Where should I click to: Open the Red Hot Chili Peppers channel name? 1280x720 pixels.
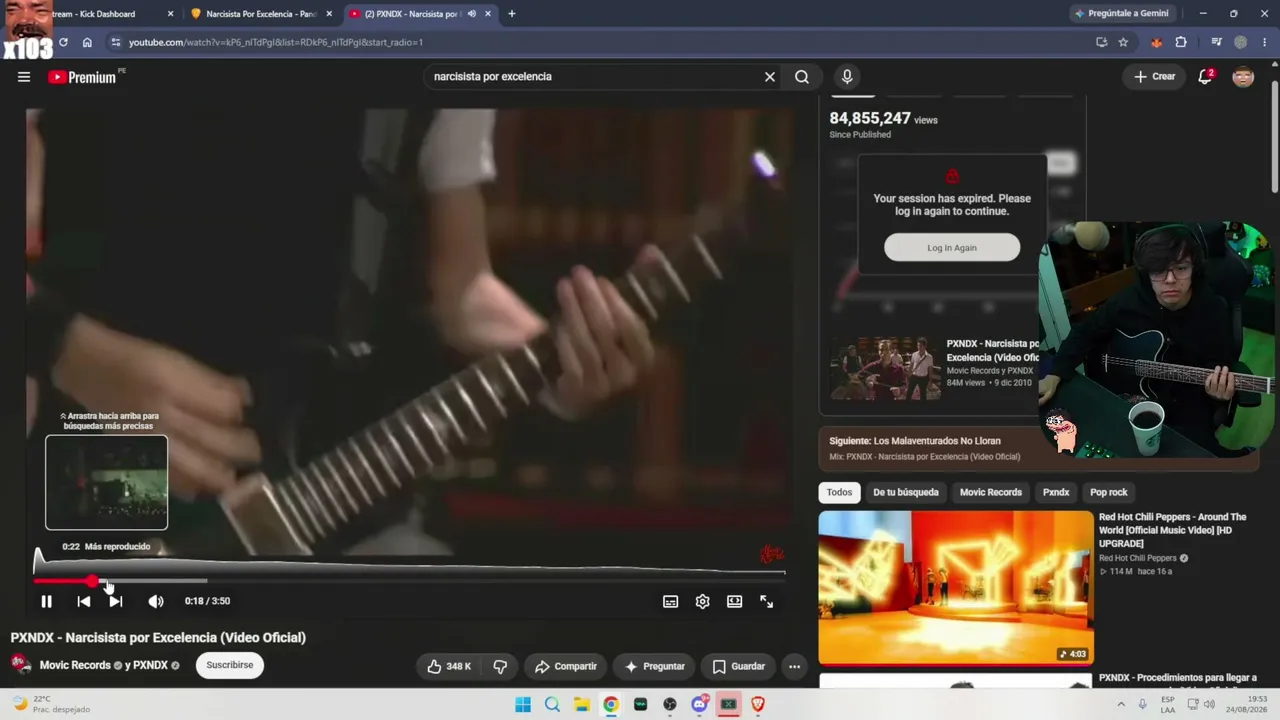click(x=1138, y=558)
